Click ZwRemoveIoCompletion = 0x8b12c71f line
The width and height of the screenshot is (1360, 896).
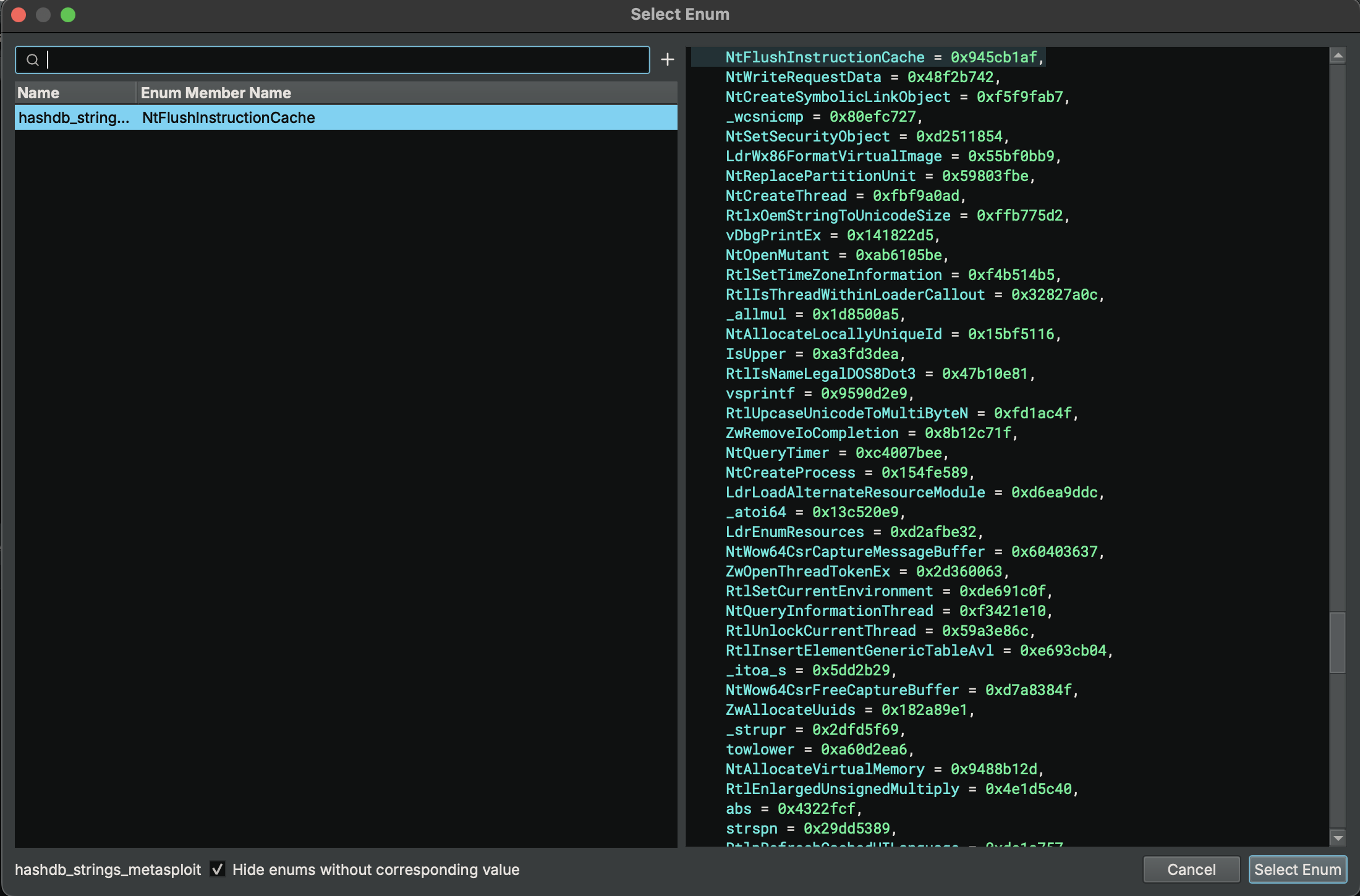click(872, 433)
